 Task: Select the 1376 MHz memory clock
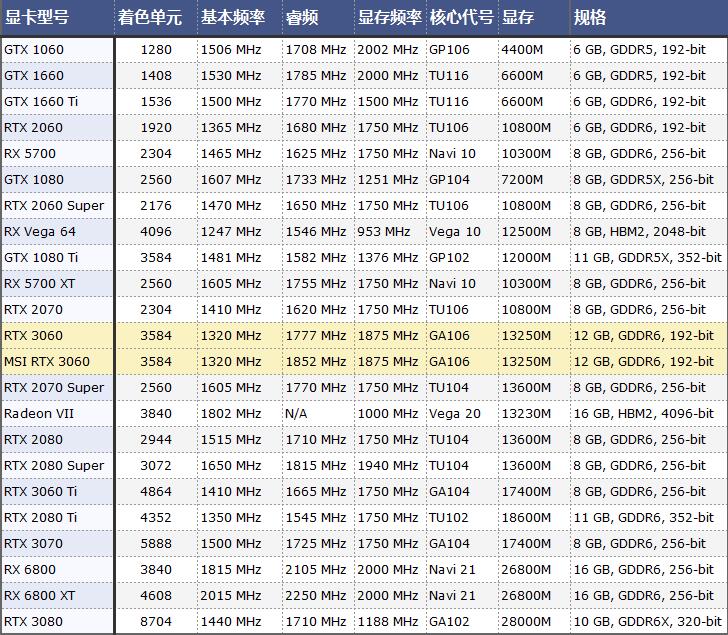[388, 258]
